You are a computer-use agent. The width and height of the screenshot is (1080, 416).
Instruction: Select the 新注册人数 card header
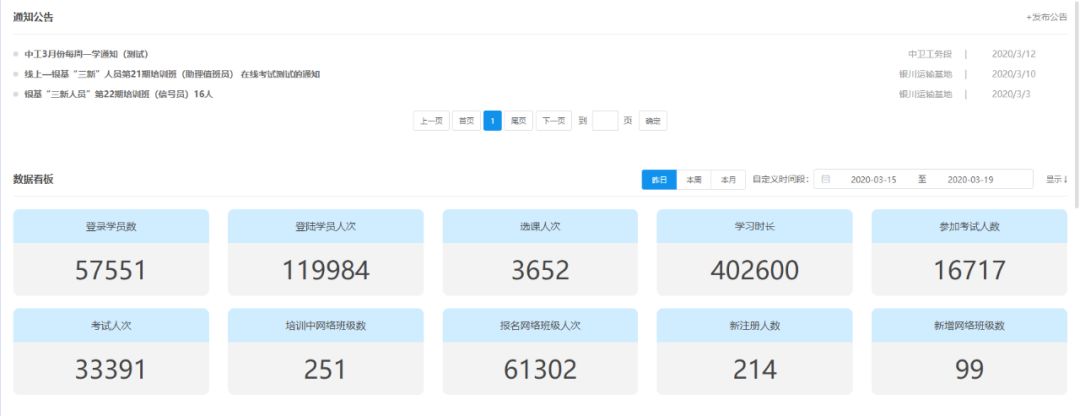(755, 325)
